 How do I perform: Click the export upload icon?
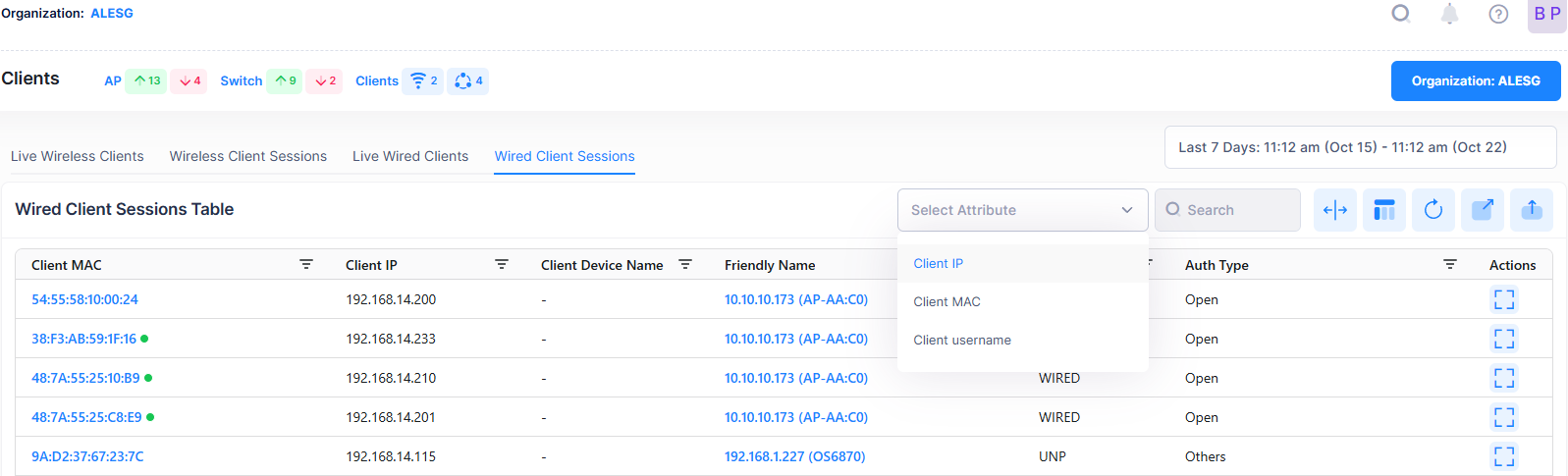point(1531,210)
